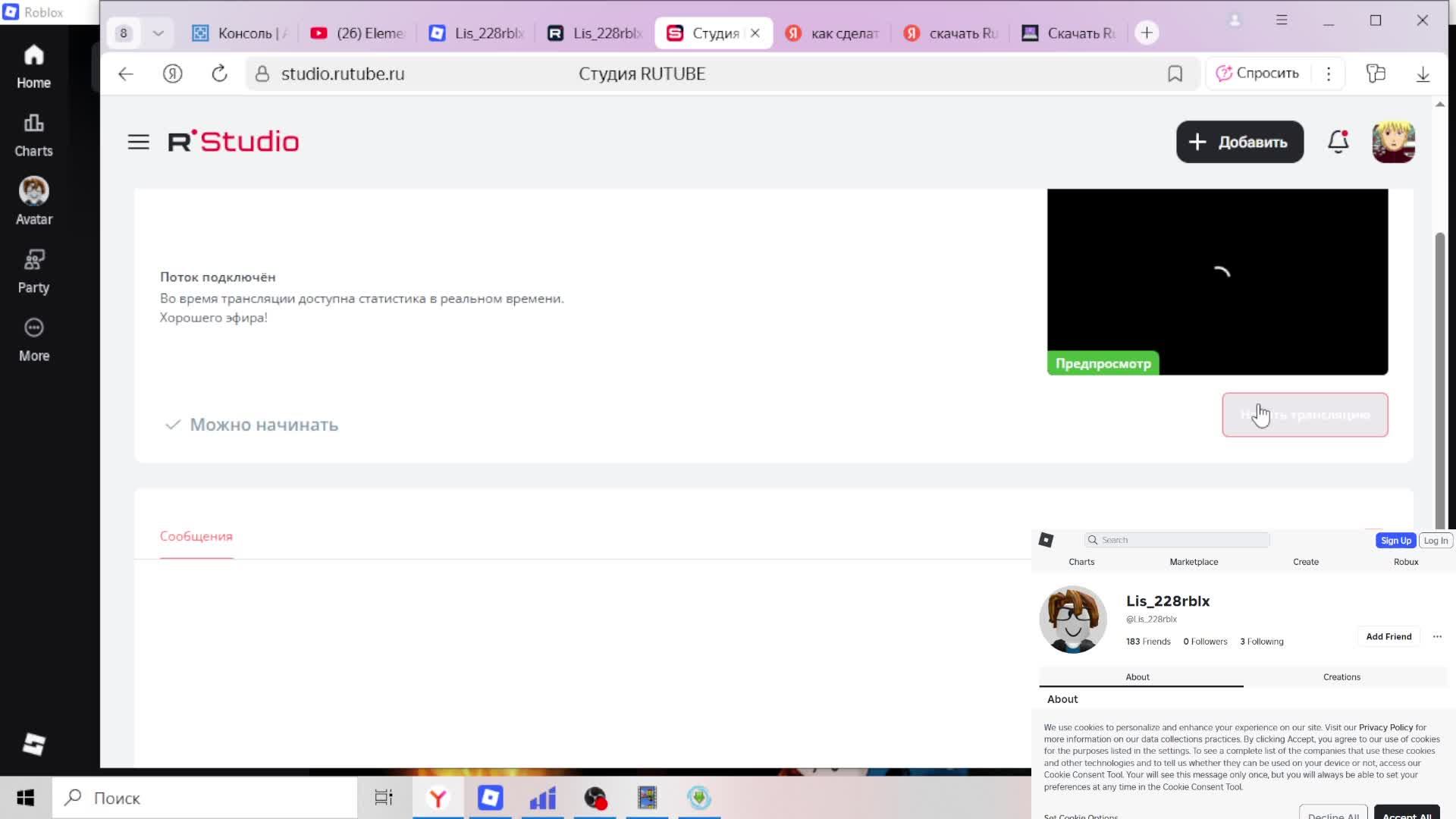Viewport: 1456px width, 819px height.
Task: Click Log In in the Roblox overlay
Action: coord(1436,541)
